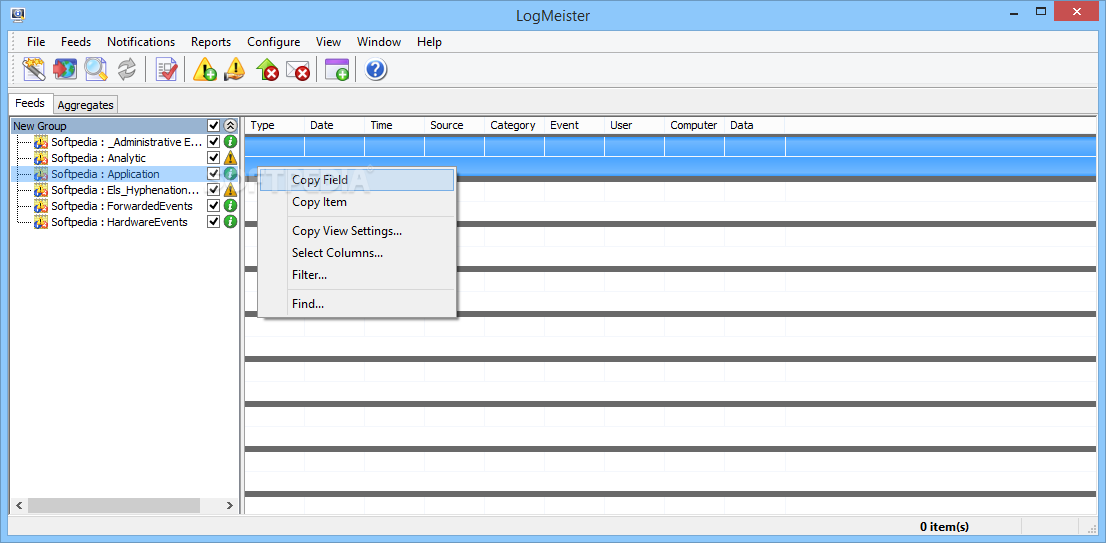Image resolution: width=1106 pixels, height=543 pixels.
Task: Click the grey refresh arrows icon
Action: (126, 69)
